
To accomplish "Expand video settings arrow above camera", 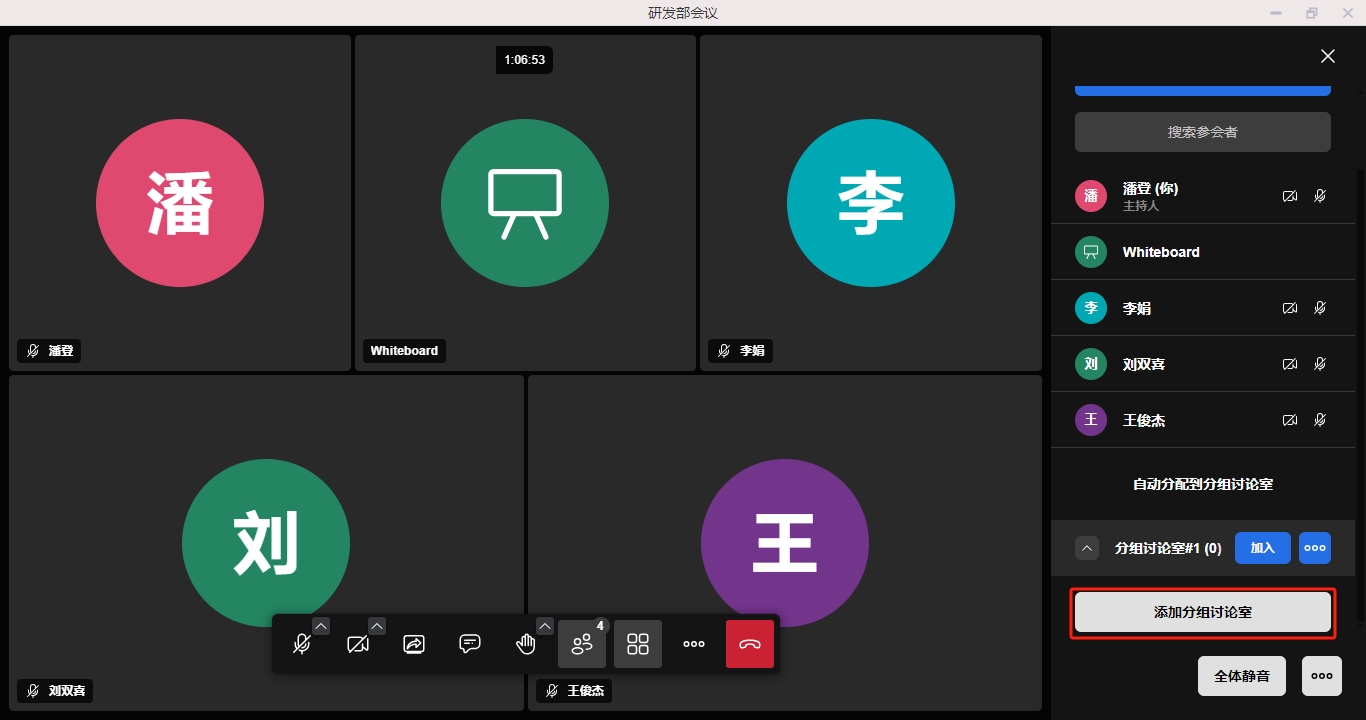I will [x=377, y=626].
